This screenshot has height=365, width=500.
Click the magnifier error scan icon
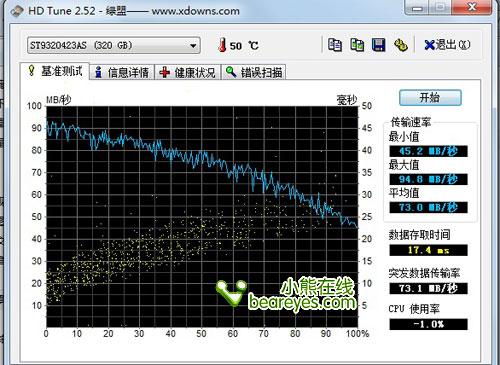click(231, 72)
